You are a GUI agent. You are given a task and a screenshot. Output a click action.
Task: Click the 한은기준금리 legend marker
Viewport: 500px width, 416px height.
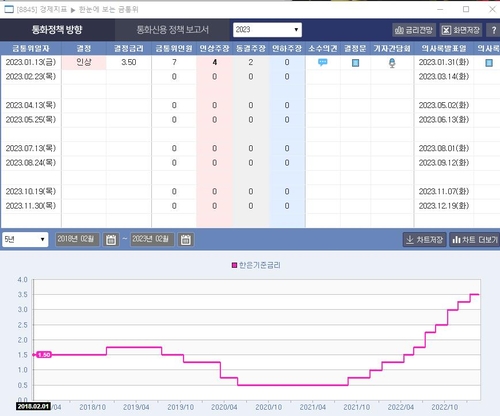click(x=234, y=265)
